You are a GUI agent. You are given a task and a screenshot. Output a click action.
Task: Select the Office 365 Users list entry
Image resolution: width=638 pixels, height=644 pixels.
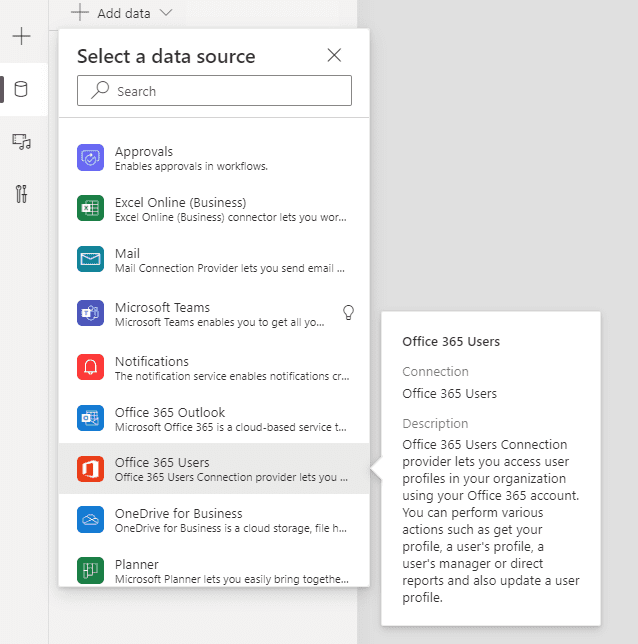pyautogui.click(x=214, y=469)
